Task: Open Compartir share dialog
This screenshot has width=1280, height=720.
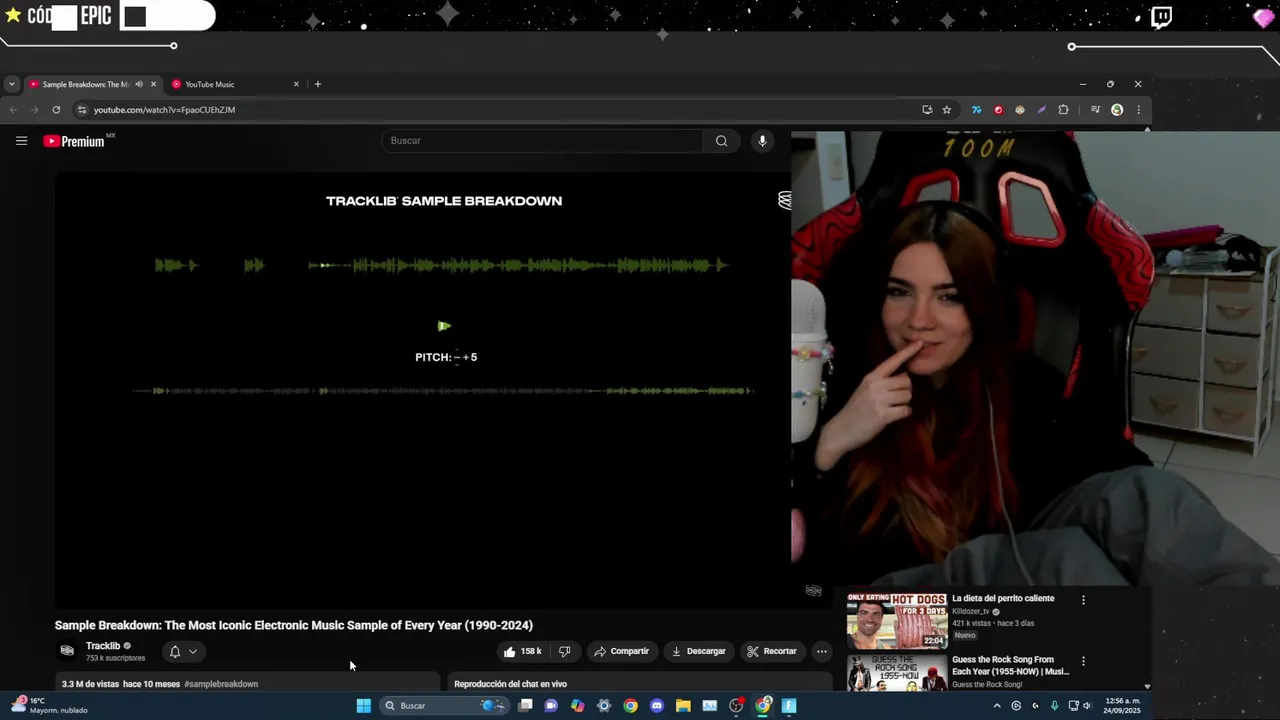Action: pos(621,651)
